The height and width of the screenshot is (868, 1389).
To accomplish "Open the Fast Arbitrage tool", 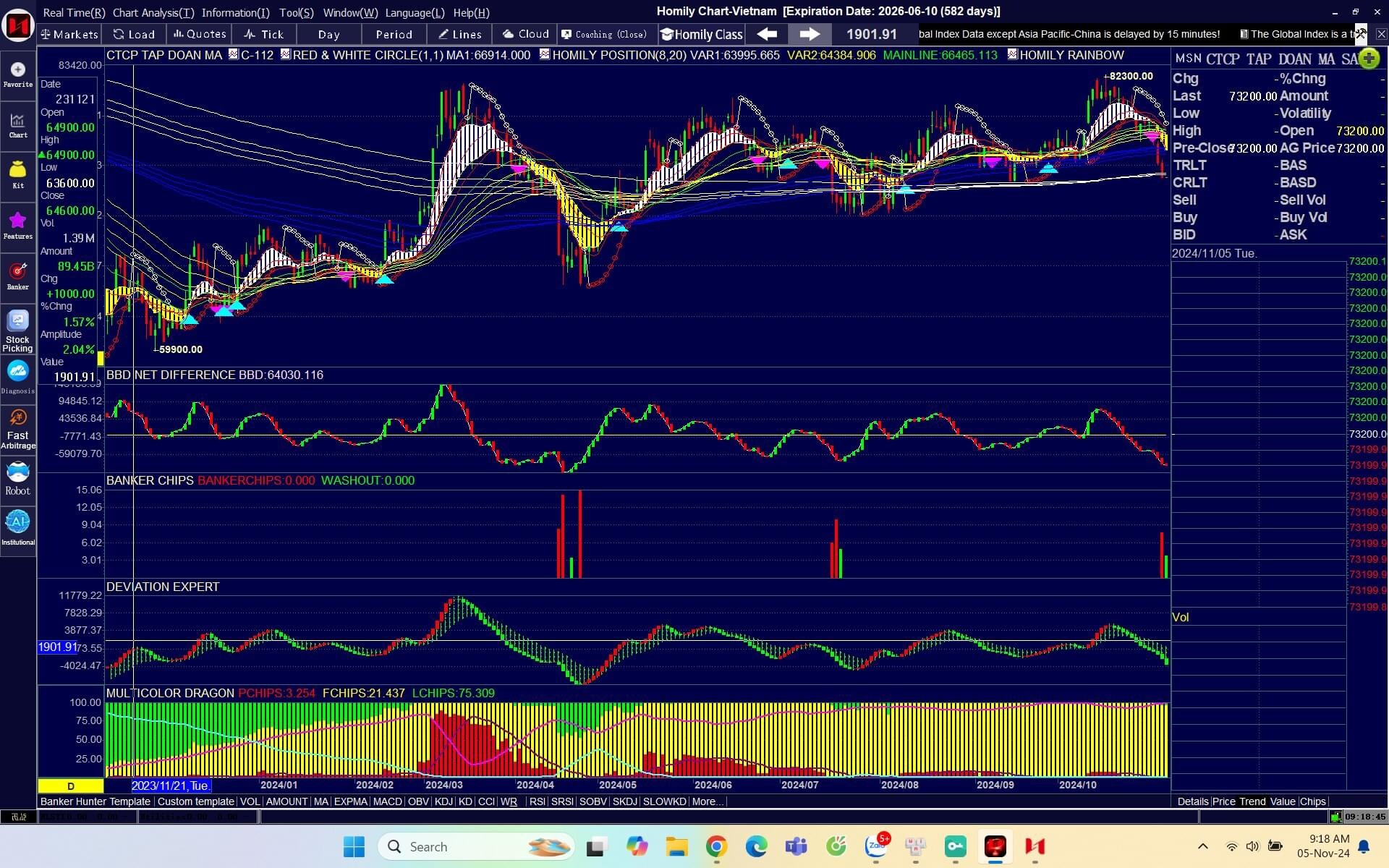I will (x=18, y=429).
